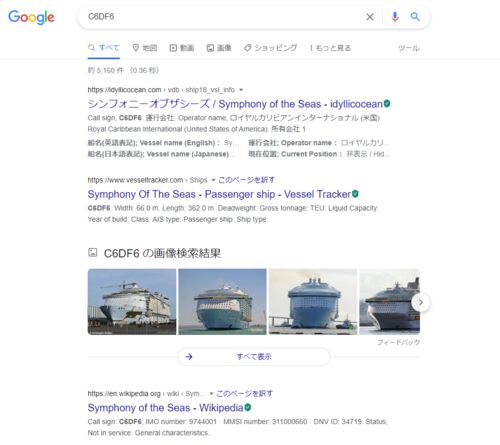Start voice search with microphone icon
Image resolution: width=500 pixels, height=445 pixels.
(x=395, y=17)
